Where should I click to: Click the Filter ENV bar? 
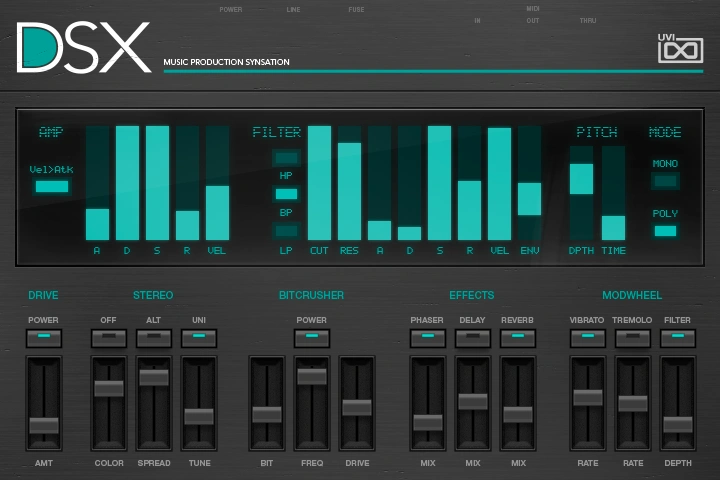[529, 183]
